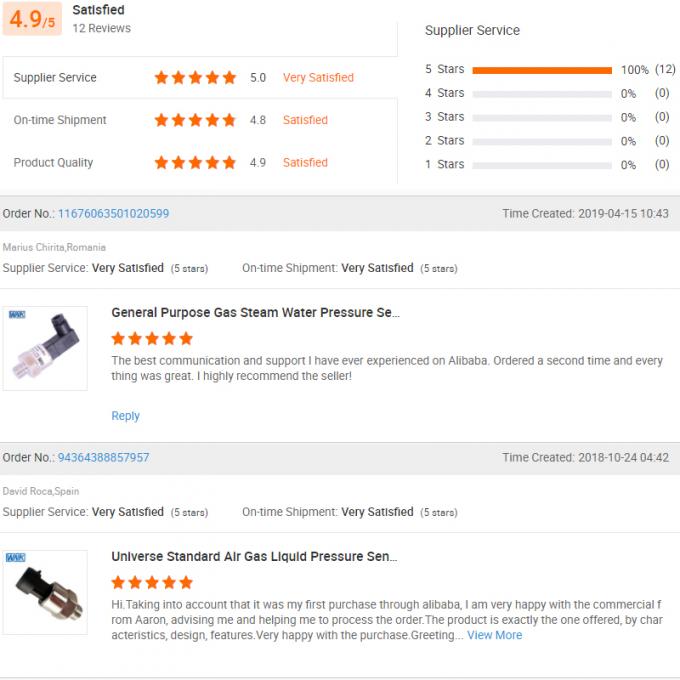Image resolution: width=680 pixels, height=680 pixels.
Task: Reply to Marius Chirita's review
Action: point(125,416)
